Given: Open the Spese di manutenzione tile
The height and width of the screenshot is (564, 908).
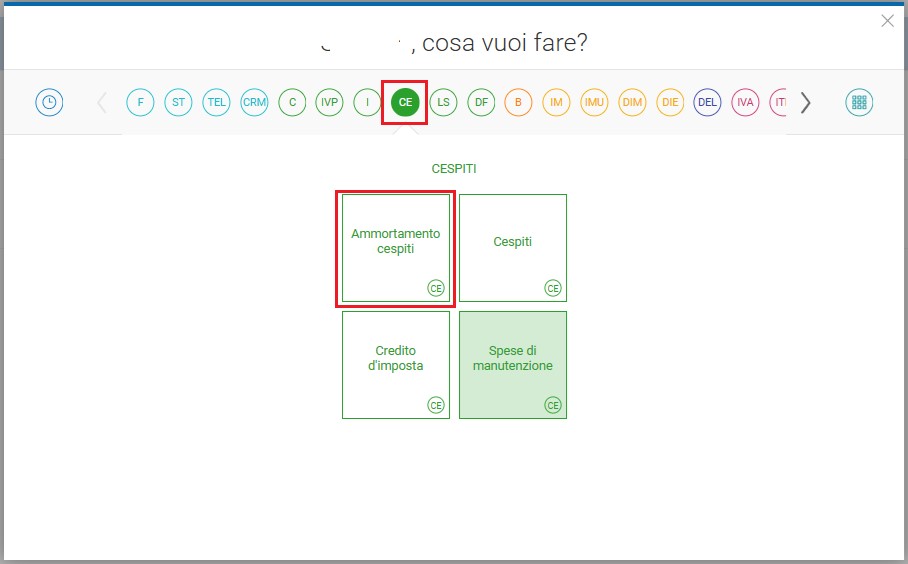Looking at the screenshot, I should point(513,365).
